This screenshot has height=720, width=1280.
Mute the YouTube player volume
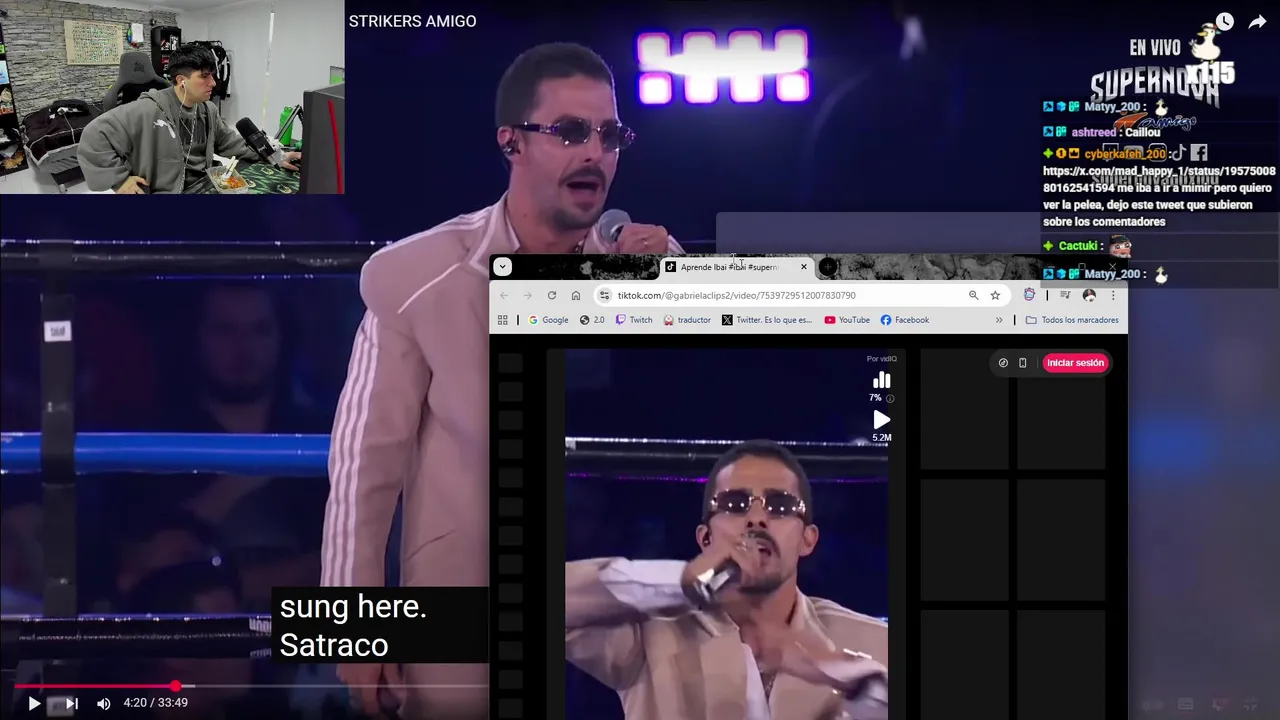[104, 704]
